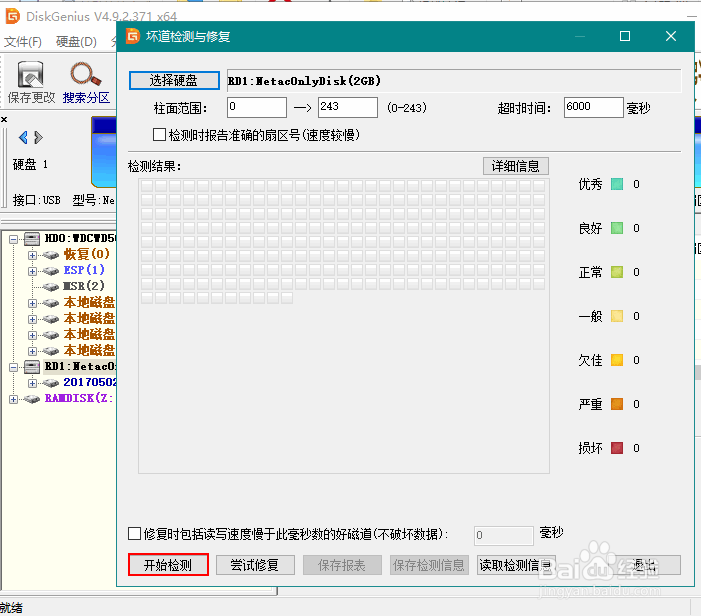Viewport: 701px width, 616px height.
Task: Click the 读取检测信息 button
Action: [516, 565]
